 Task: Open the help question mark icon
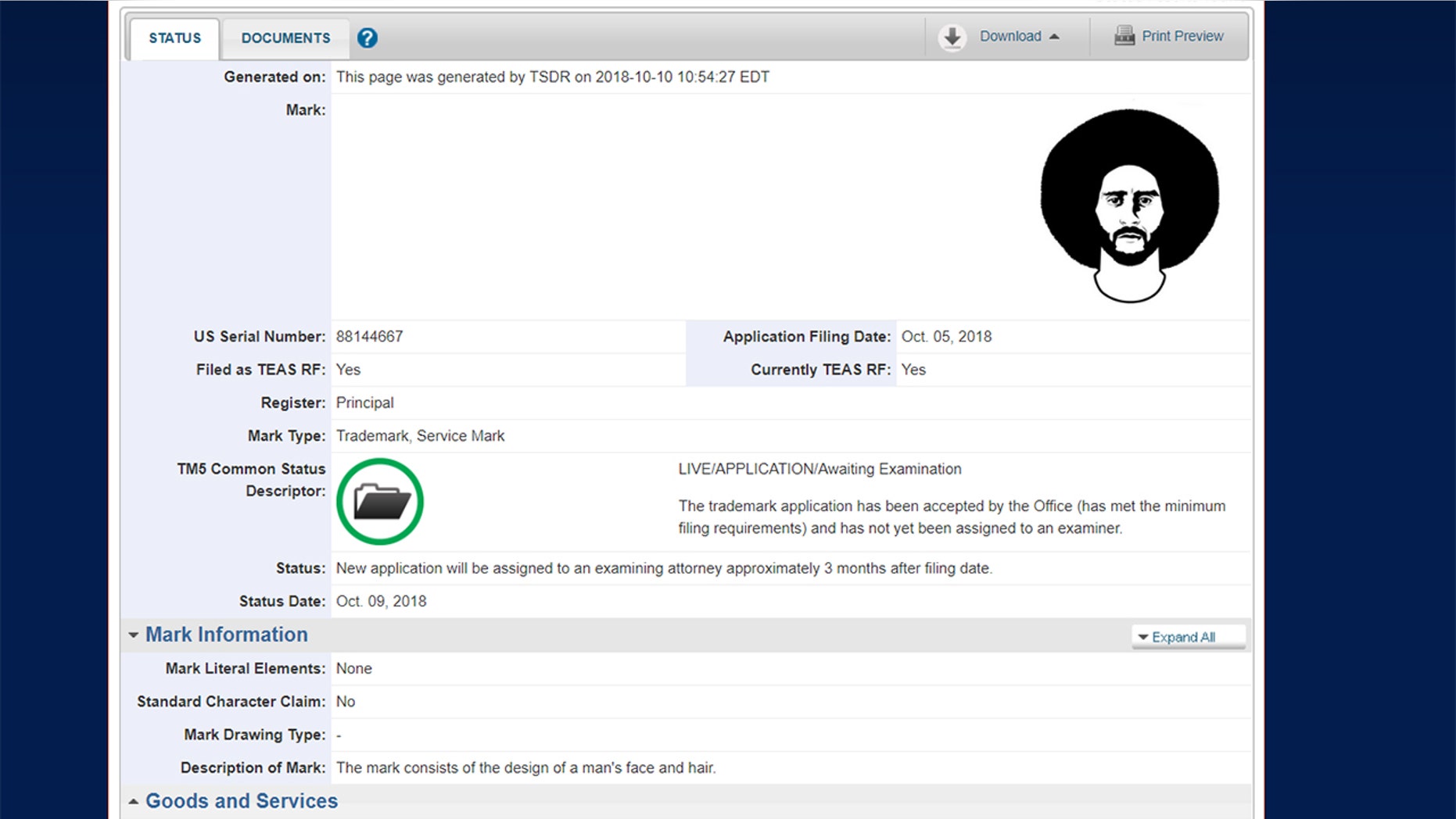pyautogui.click(x=367, y=38)
